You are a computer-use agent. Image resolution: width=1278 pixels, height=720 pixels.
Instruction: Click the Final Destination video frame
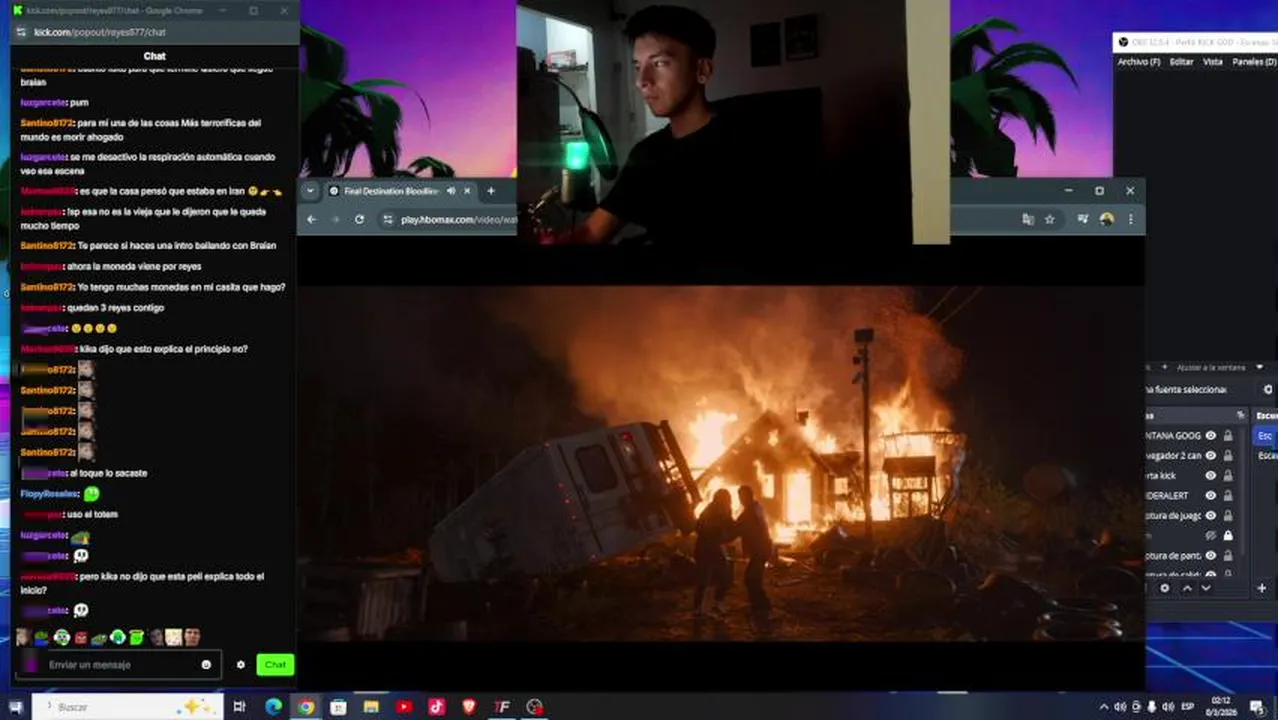click(721, 463)
